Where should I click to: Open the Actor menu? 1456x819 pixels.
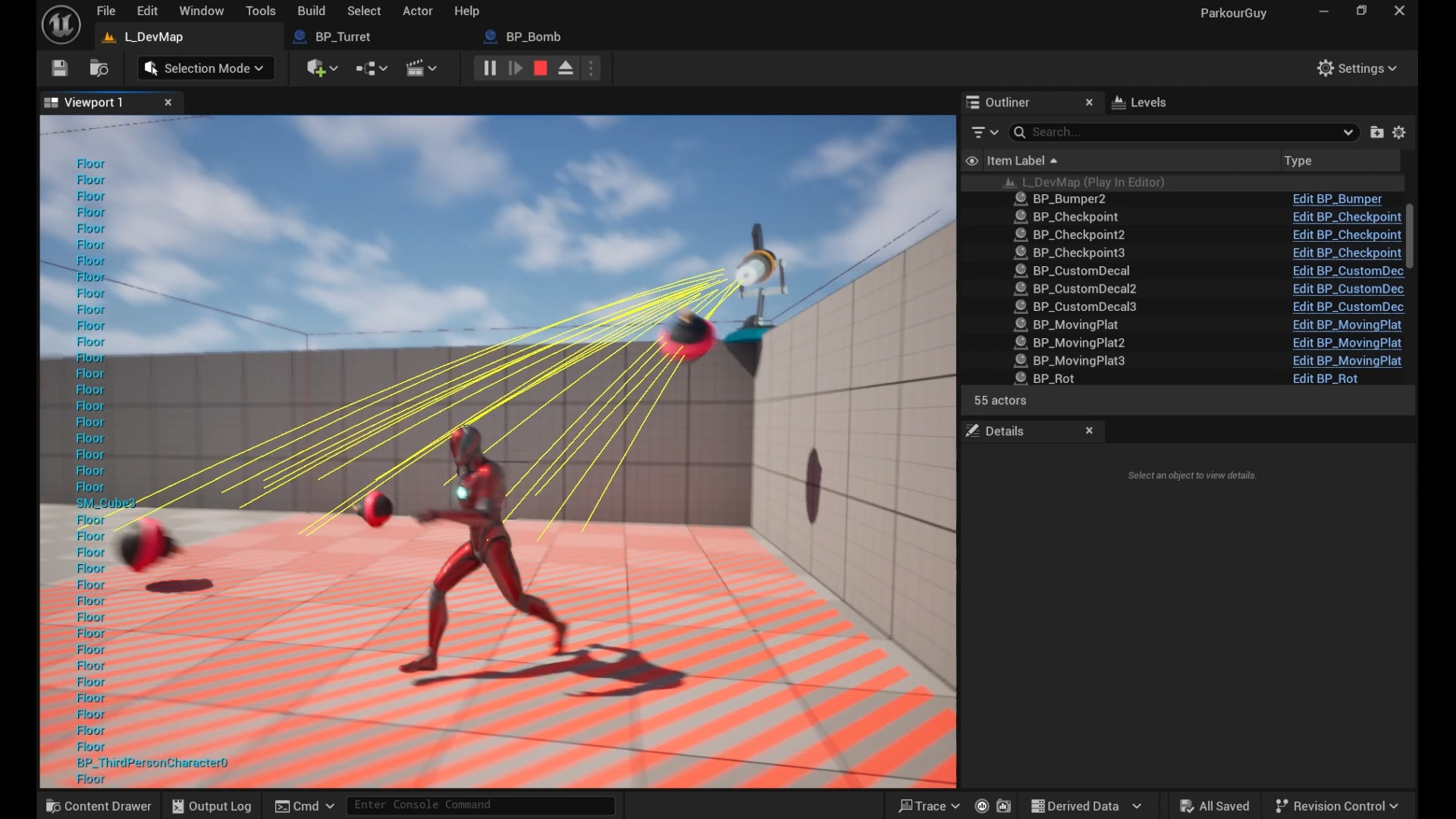click(x=417, y=11)
